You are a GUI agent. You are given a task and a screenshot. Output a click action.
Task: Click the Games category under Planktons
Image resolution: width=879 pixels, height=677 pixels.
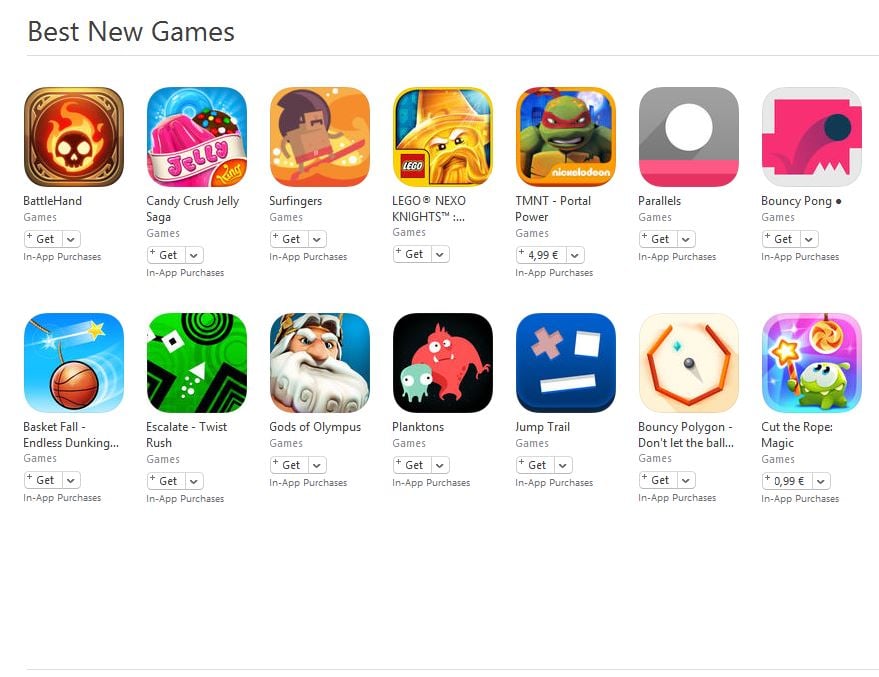[x=409, y=443]
